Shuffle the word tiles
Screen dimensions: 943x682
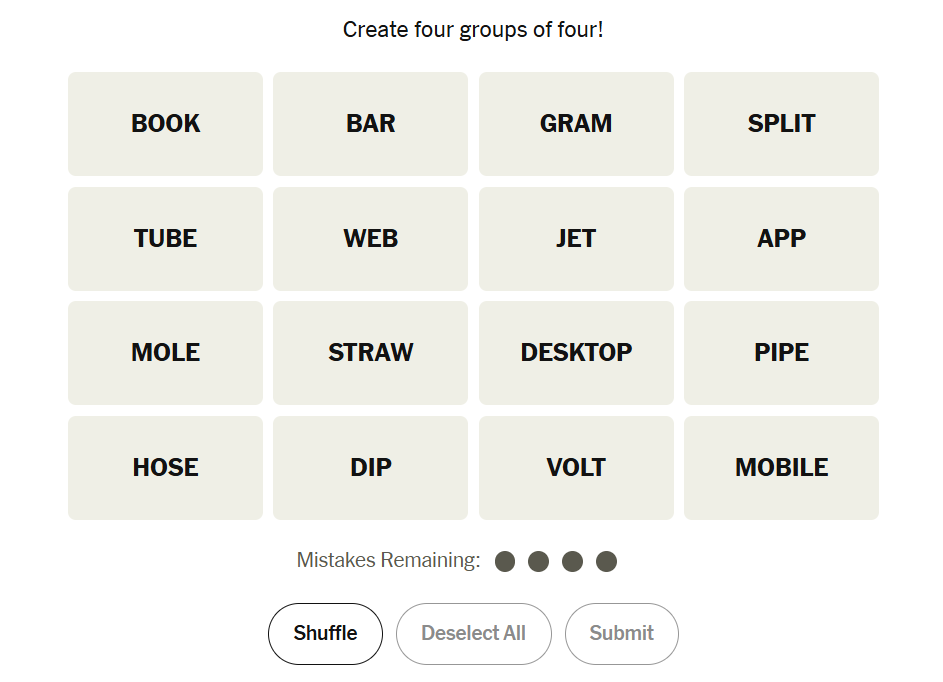point(325,634)
